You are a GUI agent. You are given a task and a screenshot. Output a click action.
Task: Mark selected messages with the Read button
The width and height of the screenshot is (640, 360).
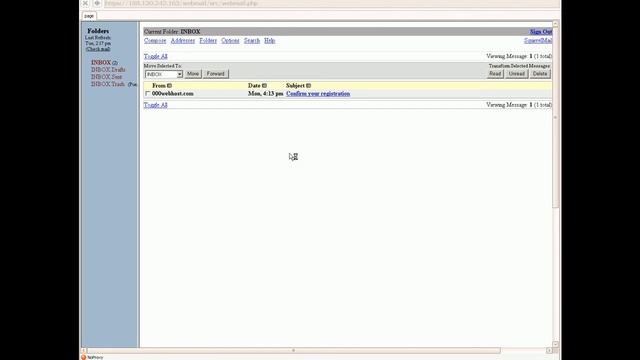495,74
